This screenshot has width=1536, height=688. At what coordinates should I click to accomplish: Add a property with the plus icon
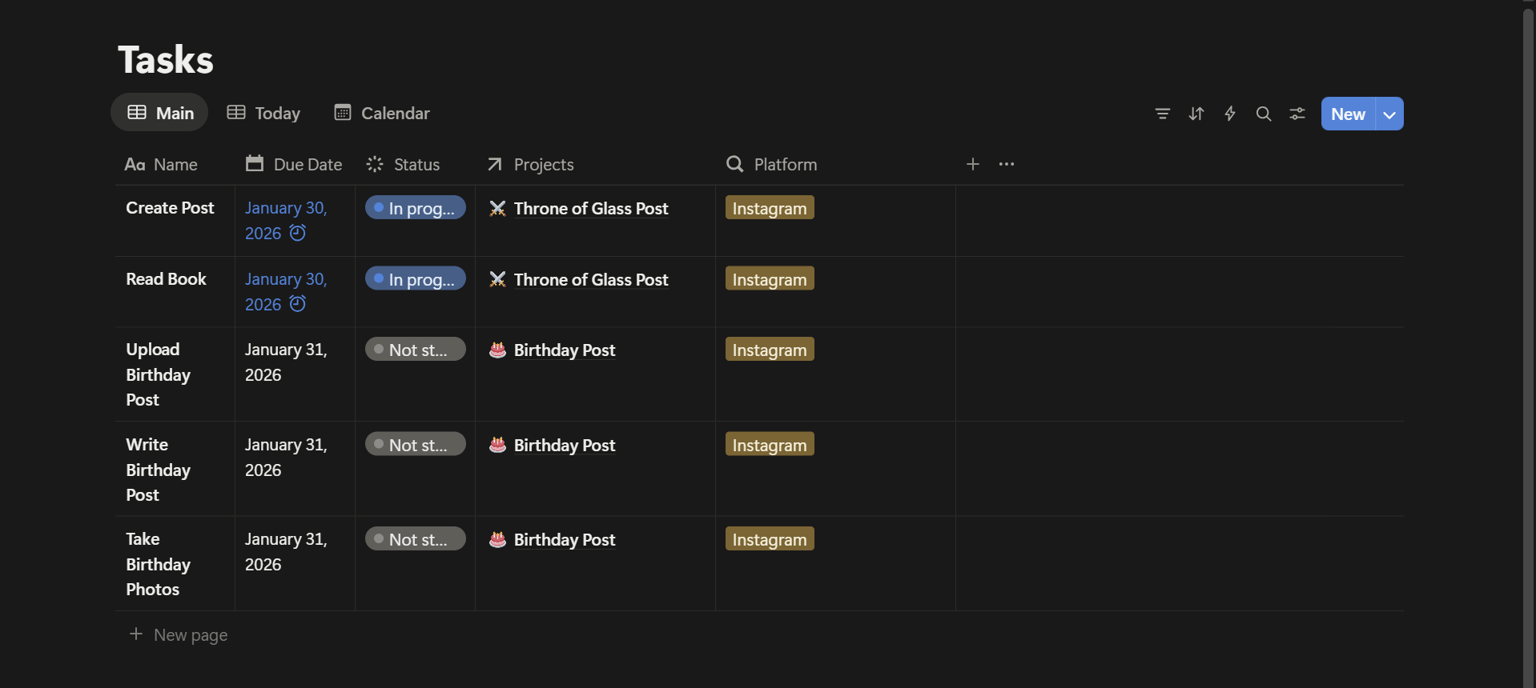click(972, 164)
